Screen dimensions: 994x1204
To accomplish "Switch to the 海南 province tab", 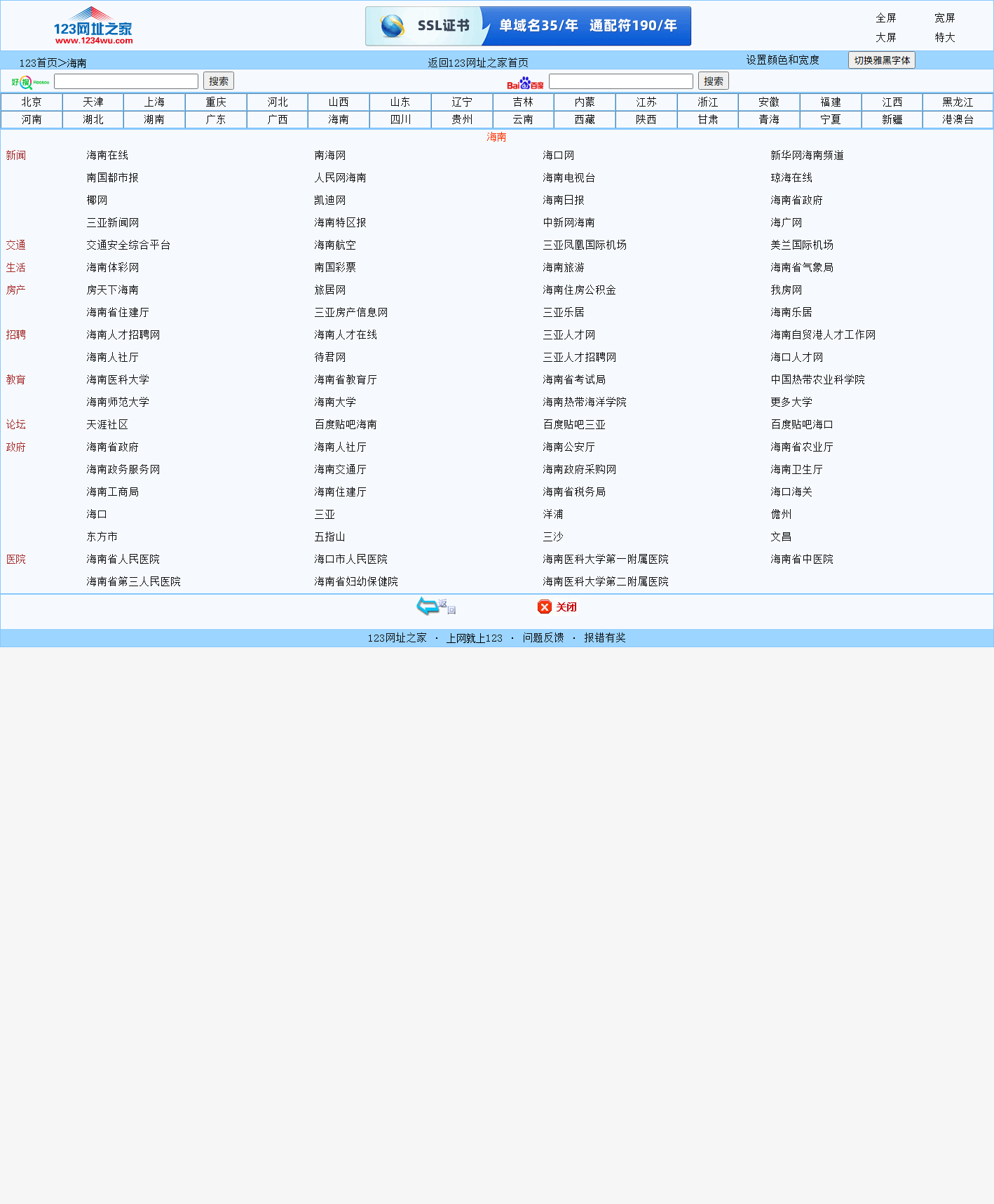I will point(339,120).
